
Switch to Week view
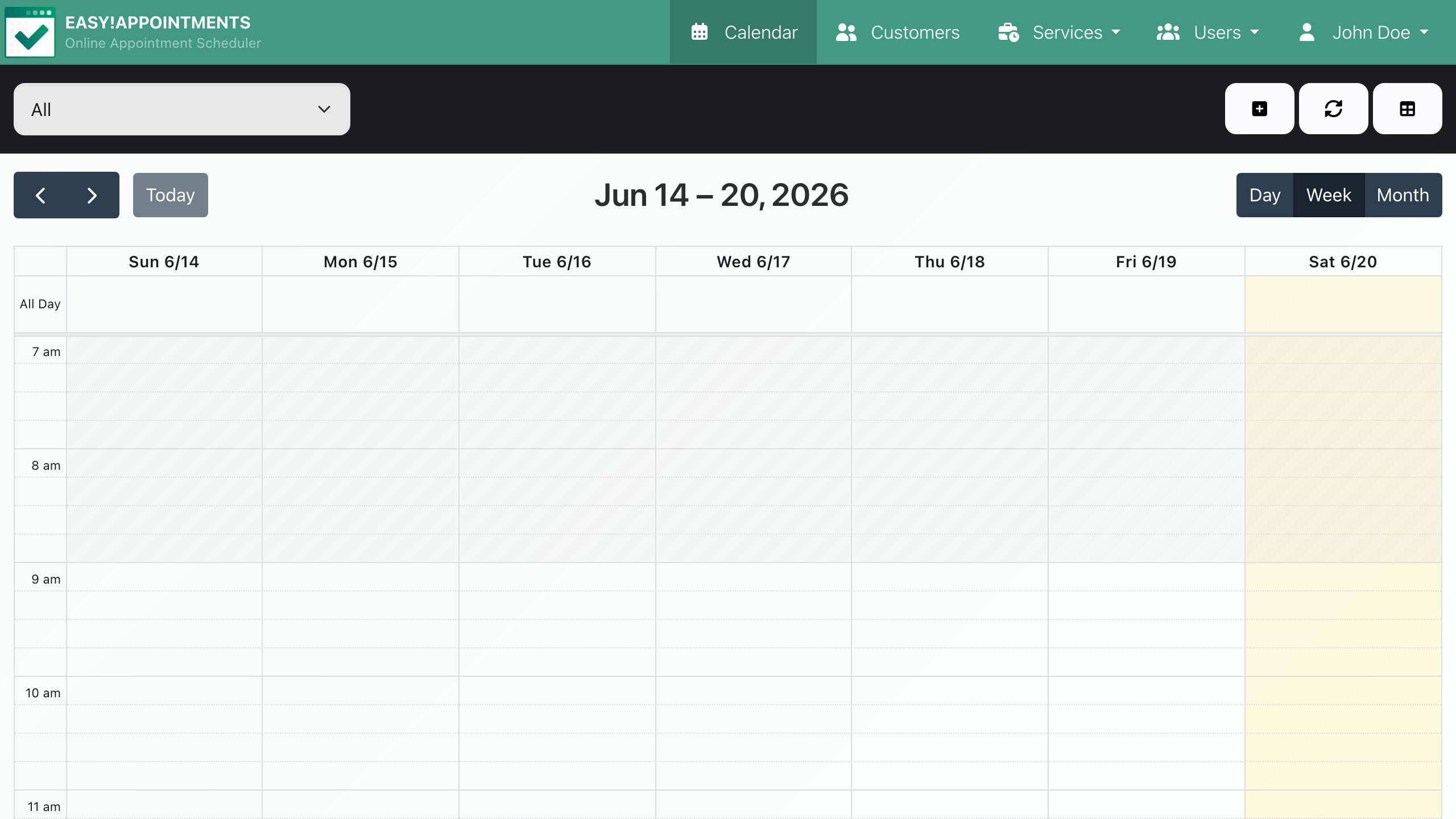pyautogui.click(x=1329, y=195)
